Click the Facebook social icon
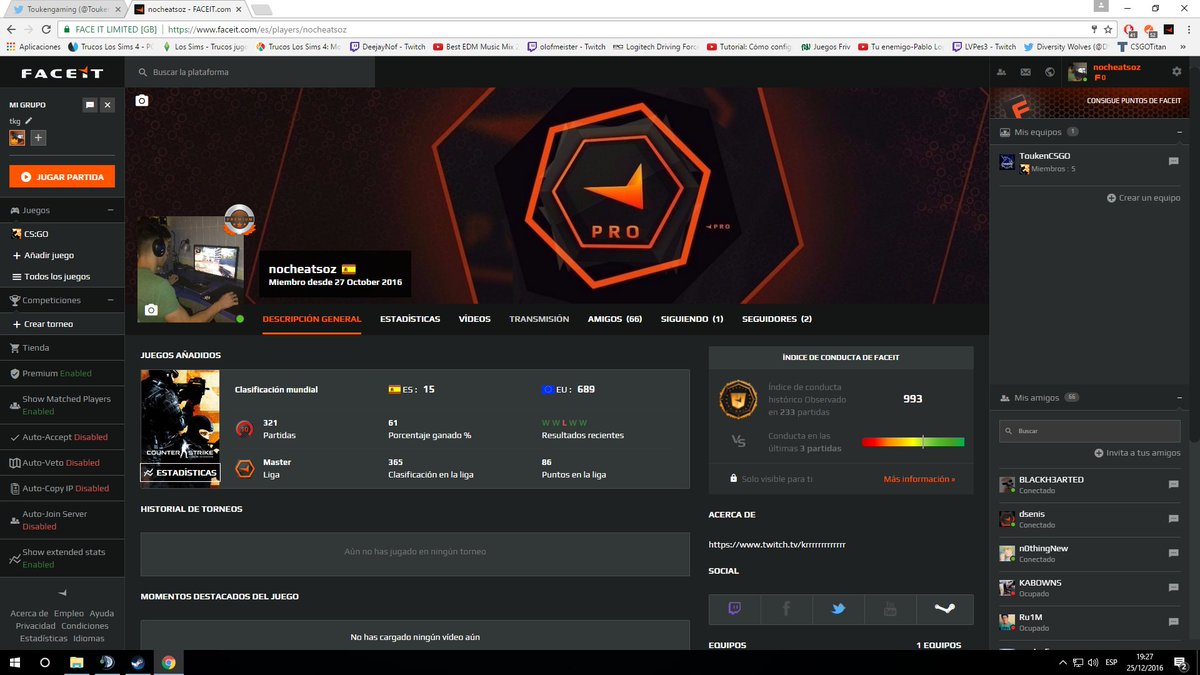 pyautogui.click(x=787, y=608)
